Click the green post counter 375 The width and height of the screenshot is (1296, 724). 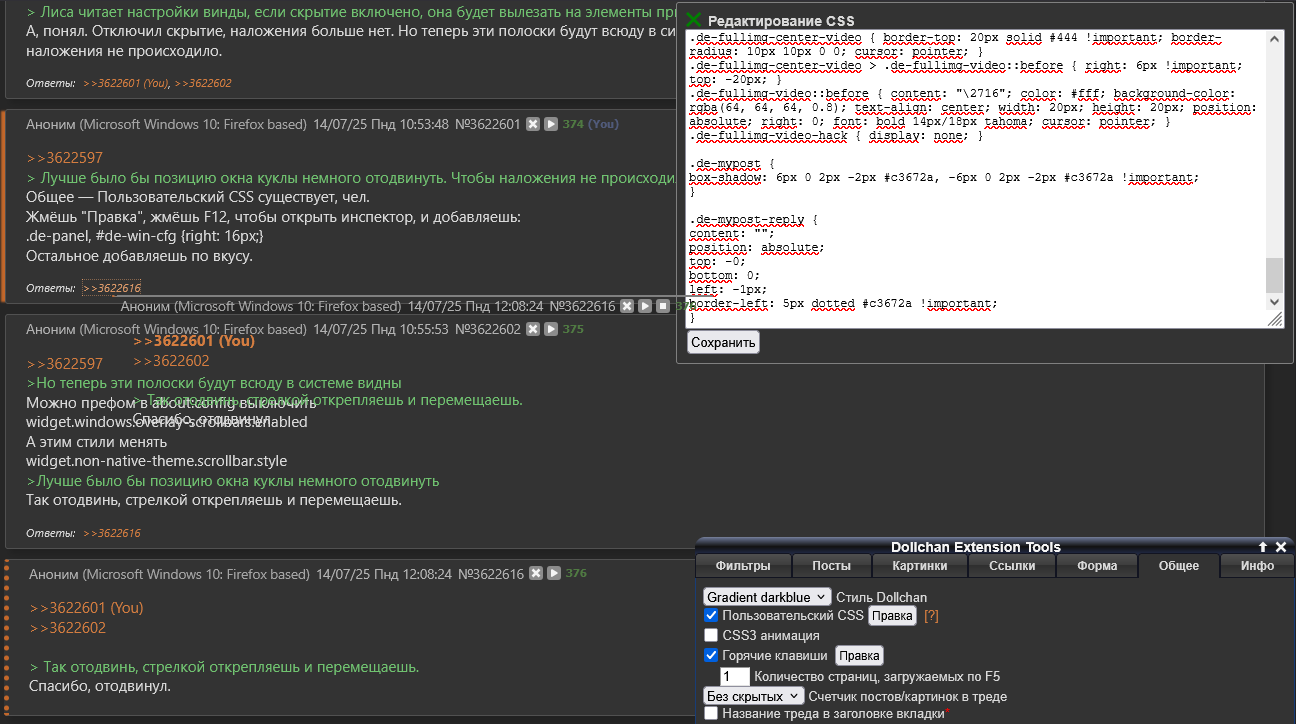click(573, 329)
